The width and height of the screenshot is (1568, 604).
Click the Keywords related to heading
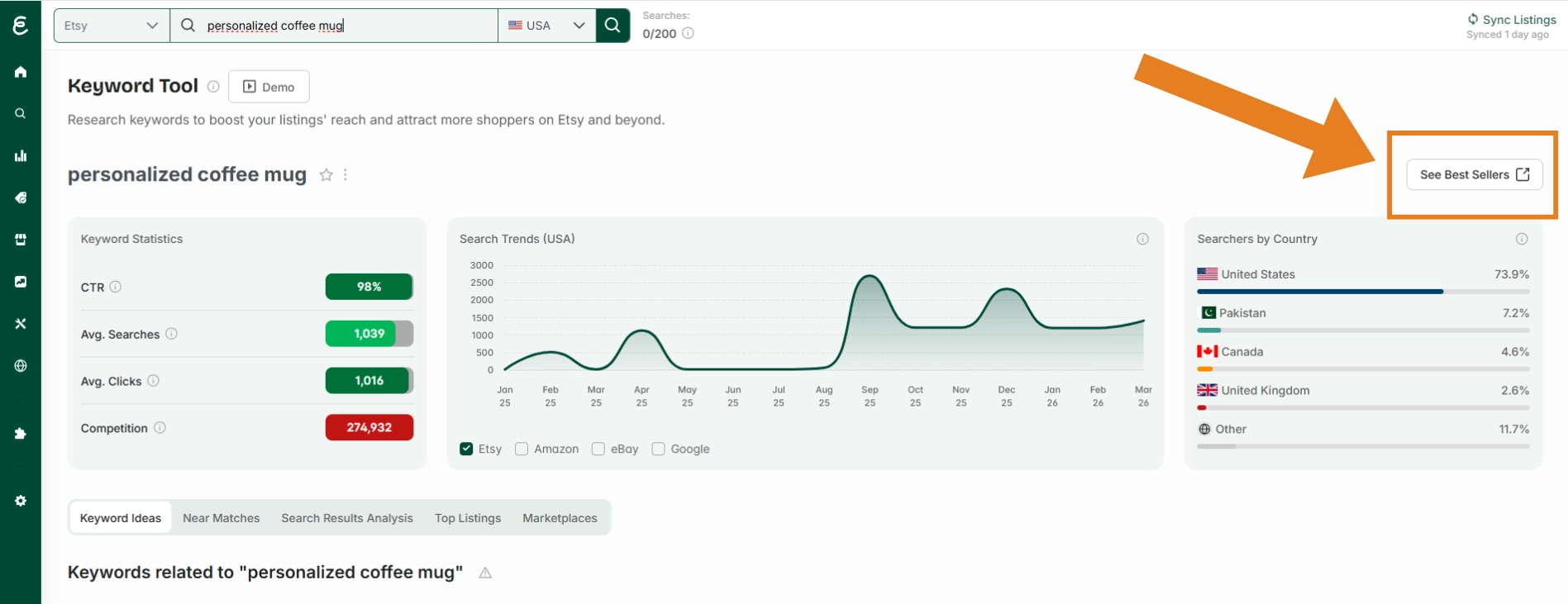pyautogui.click(x=265, y=573)
